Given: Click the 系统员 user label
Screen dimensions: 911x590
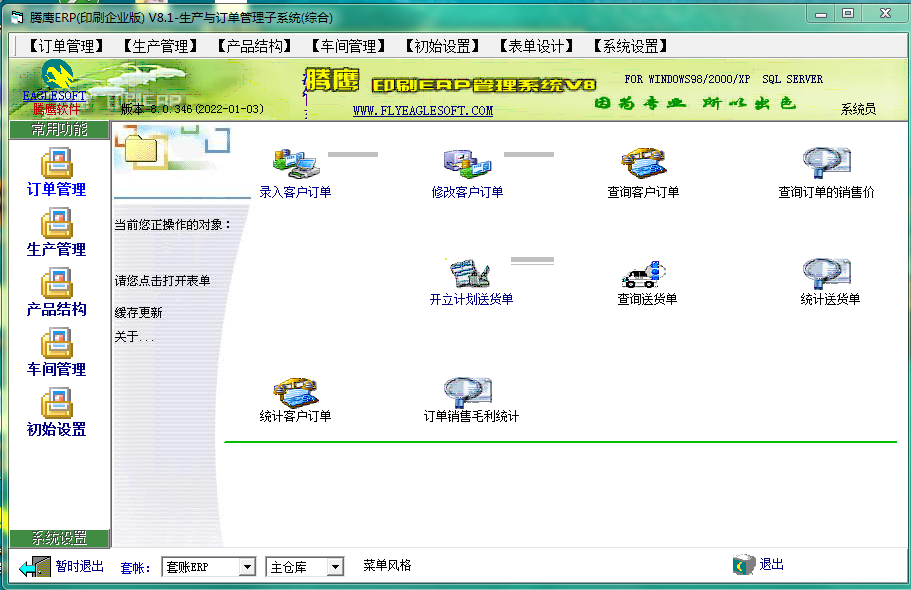Looking at the screenshot, I should [x=858, y=109].
